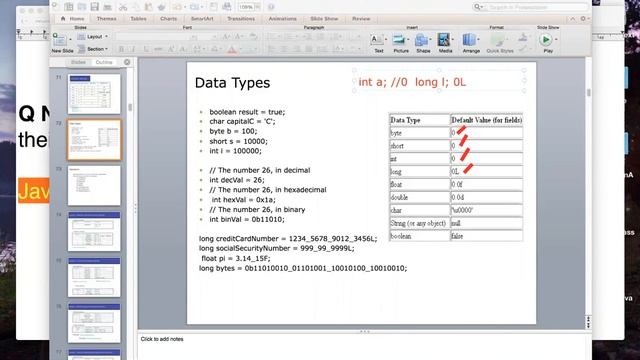Close the slides pane with the X
The height and width of the screenshot is (360, 640).
[x=127, y=62]
